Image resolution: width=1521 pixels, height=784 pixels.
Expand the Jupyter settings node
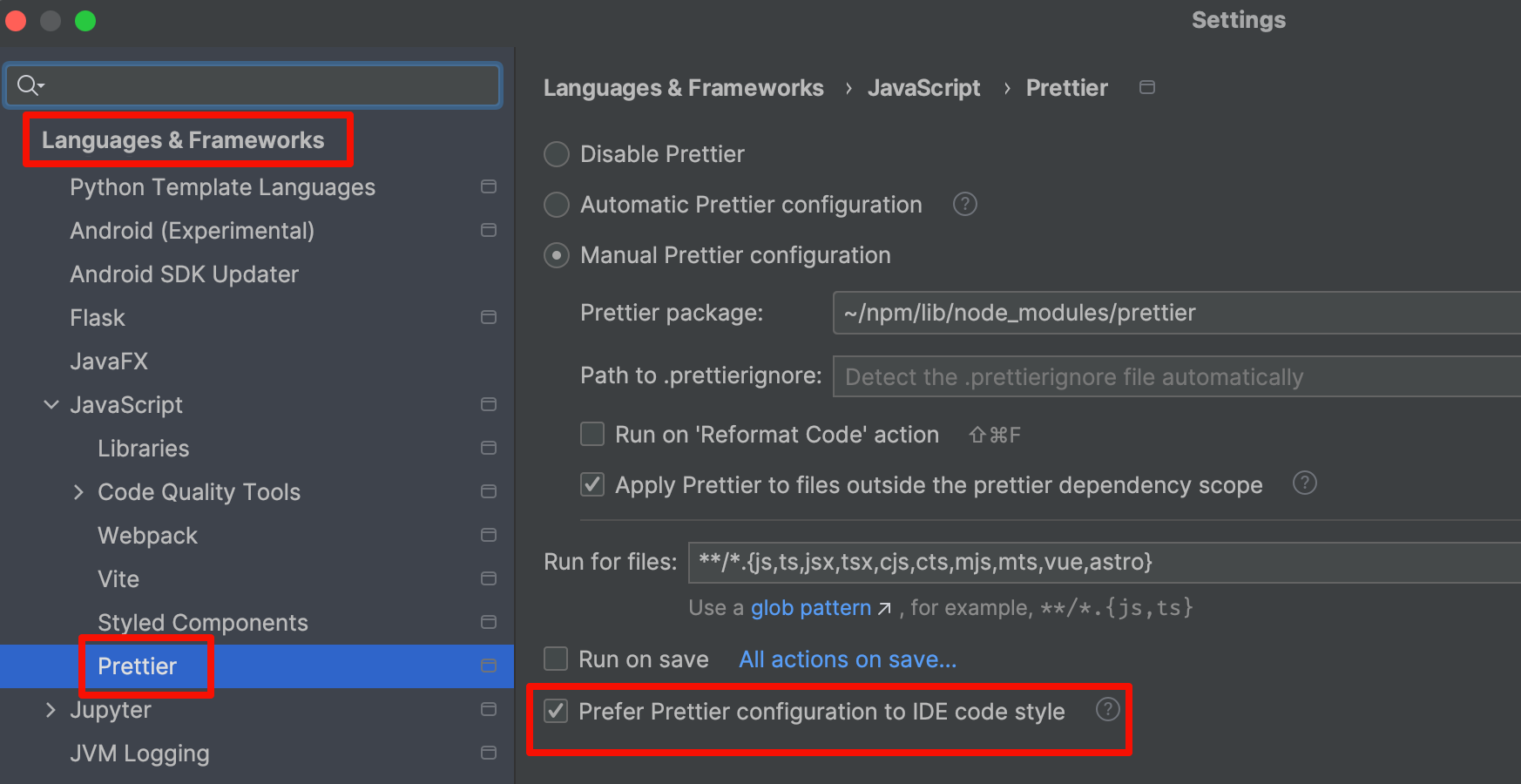[x=51, y=710]
